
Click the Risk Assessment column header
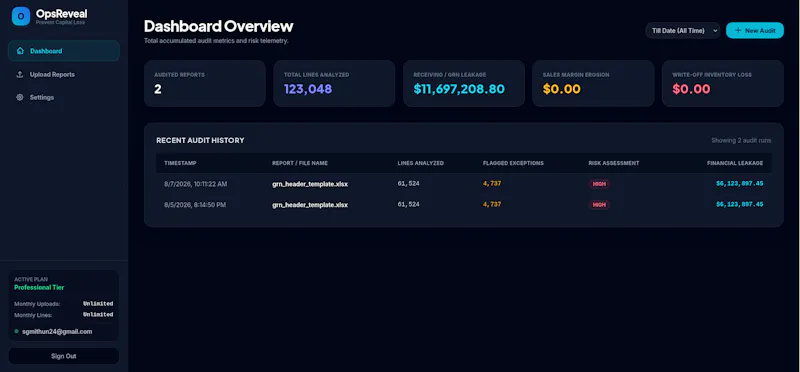tap(614, 163)
